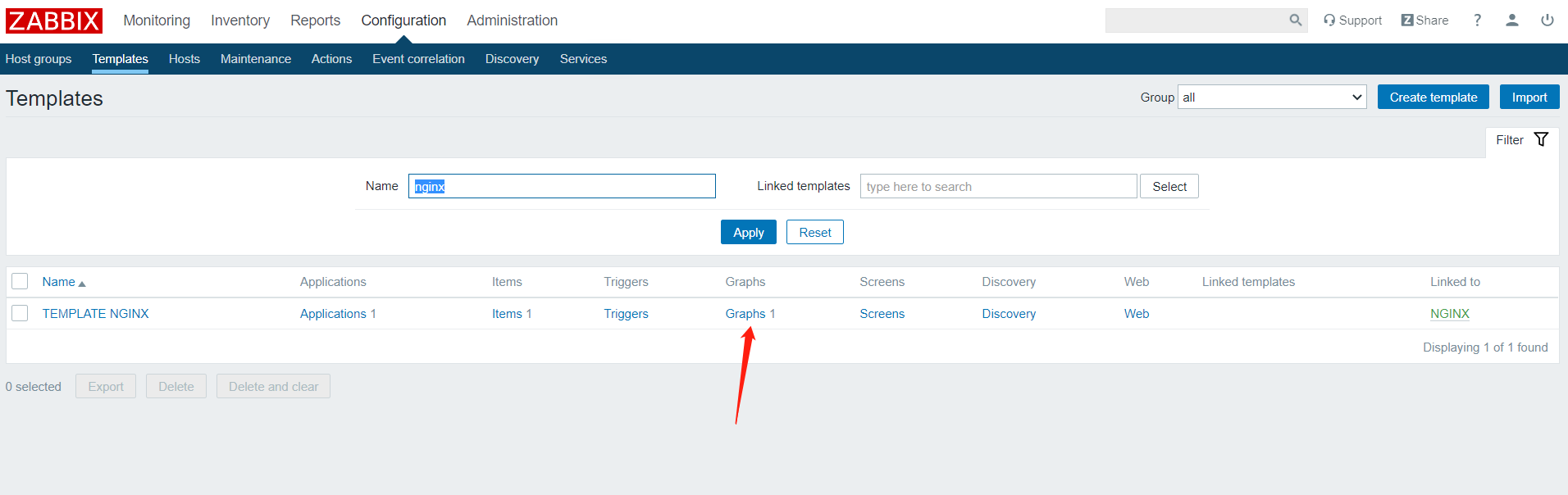Open the Configuration menu

pos(403,20)
